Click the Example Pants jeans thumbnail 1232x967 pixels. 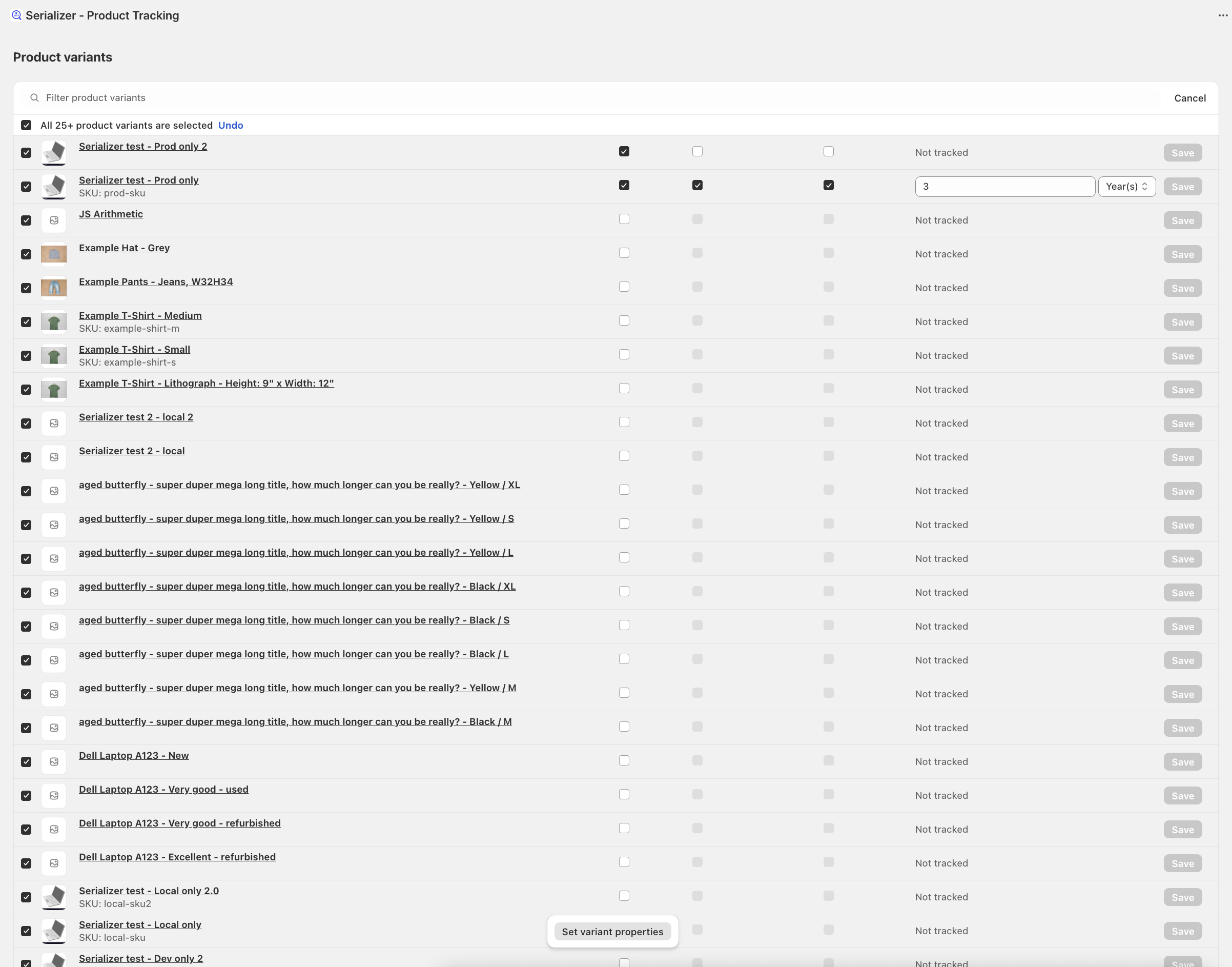pos(54,288)
